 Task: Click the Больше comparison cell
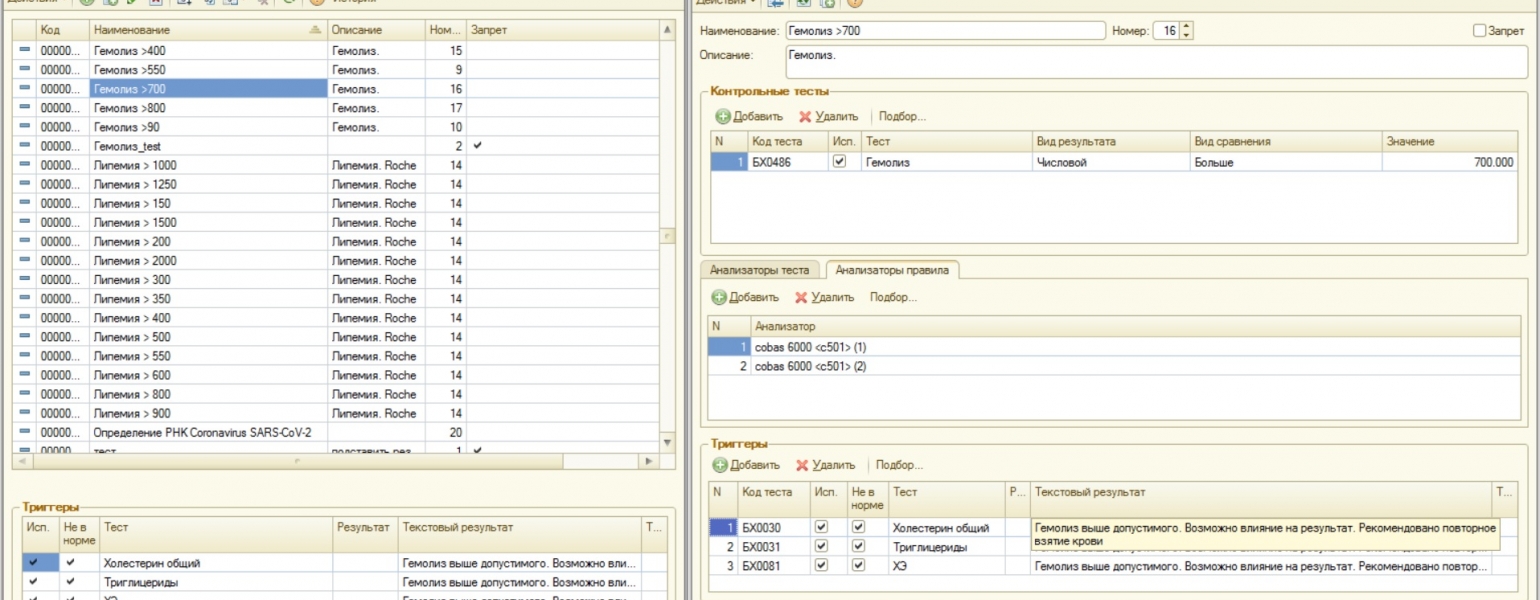tap(1285, 162)
